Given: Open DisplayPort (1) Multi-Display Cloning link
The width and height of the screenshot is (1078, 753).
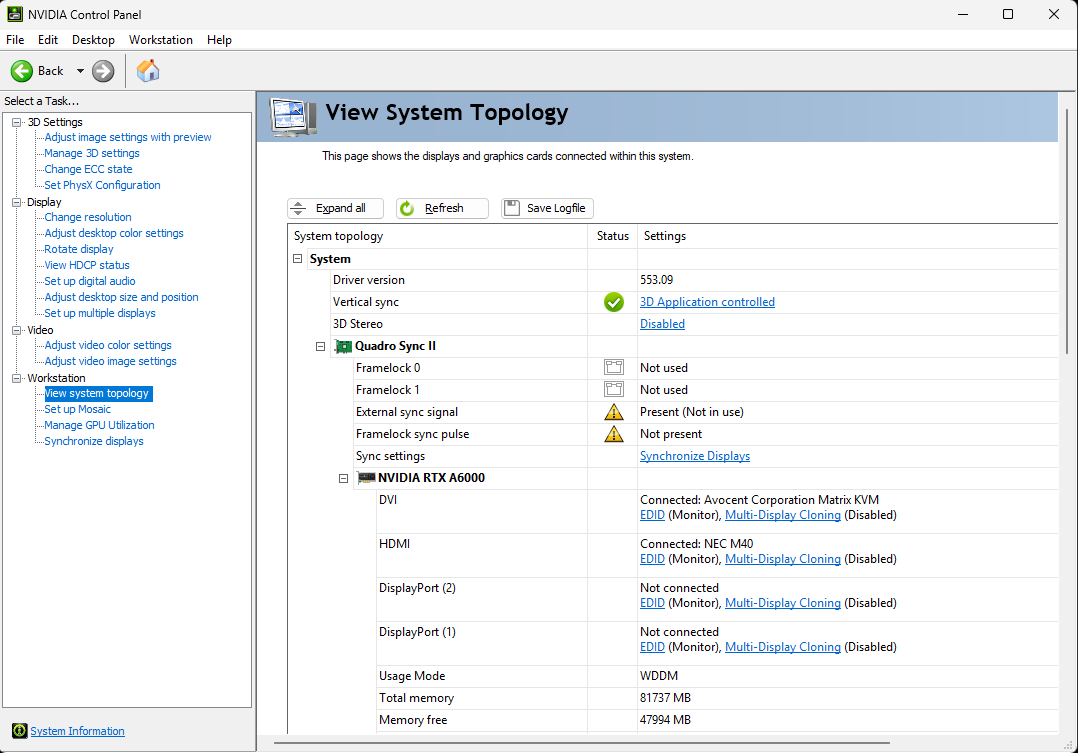Looking at the screenshot, I should [x=783, y=647].
